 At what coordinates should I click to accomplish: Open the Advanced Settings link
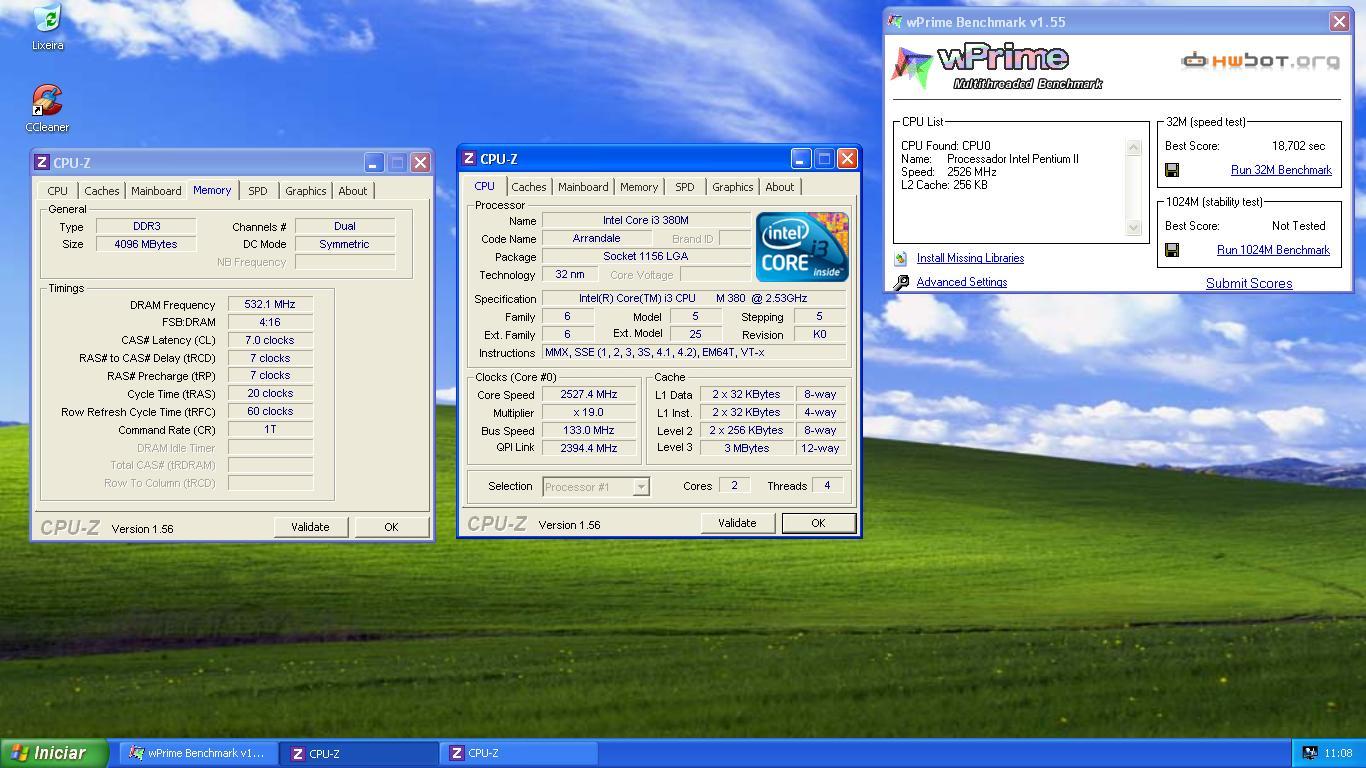pyautogui.click(x=962, y=282)
